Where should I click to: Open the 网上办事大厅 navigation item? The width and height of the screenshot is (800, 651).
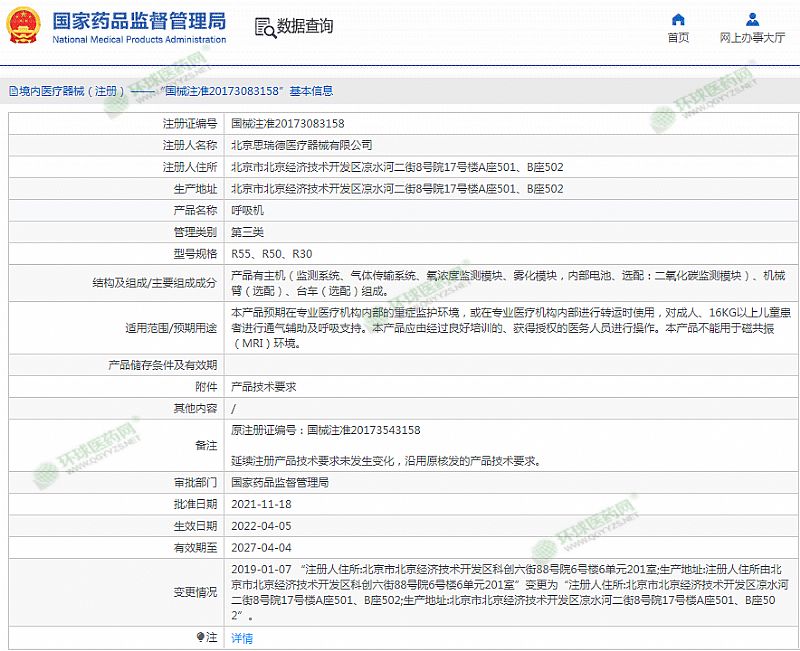[752, 38]
